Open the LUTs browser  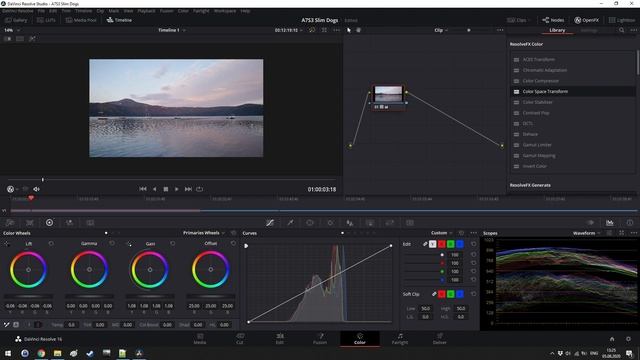46,20
